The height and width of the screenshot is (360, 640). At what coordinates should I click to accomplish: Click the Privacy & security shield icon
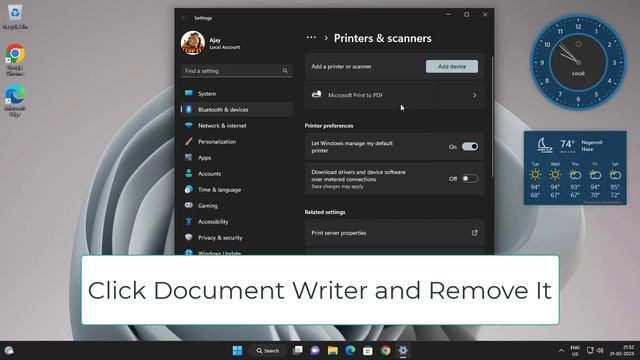(x=189, y=237)
